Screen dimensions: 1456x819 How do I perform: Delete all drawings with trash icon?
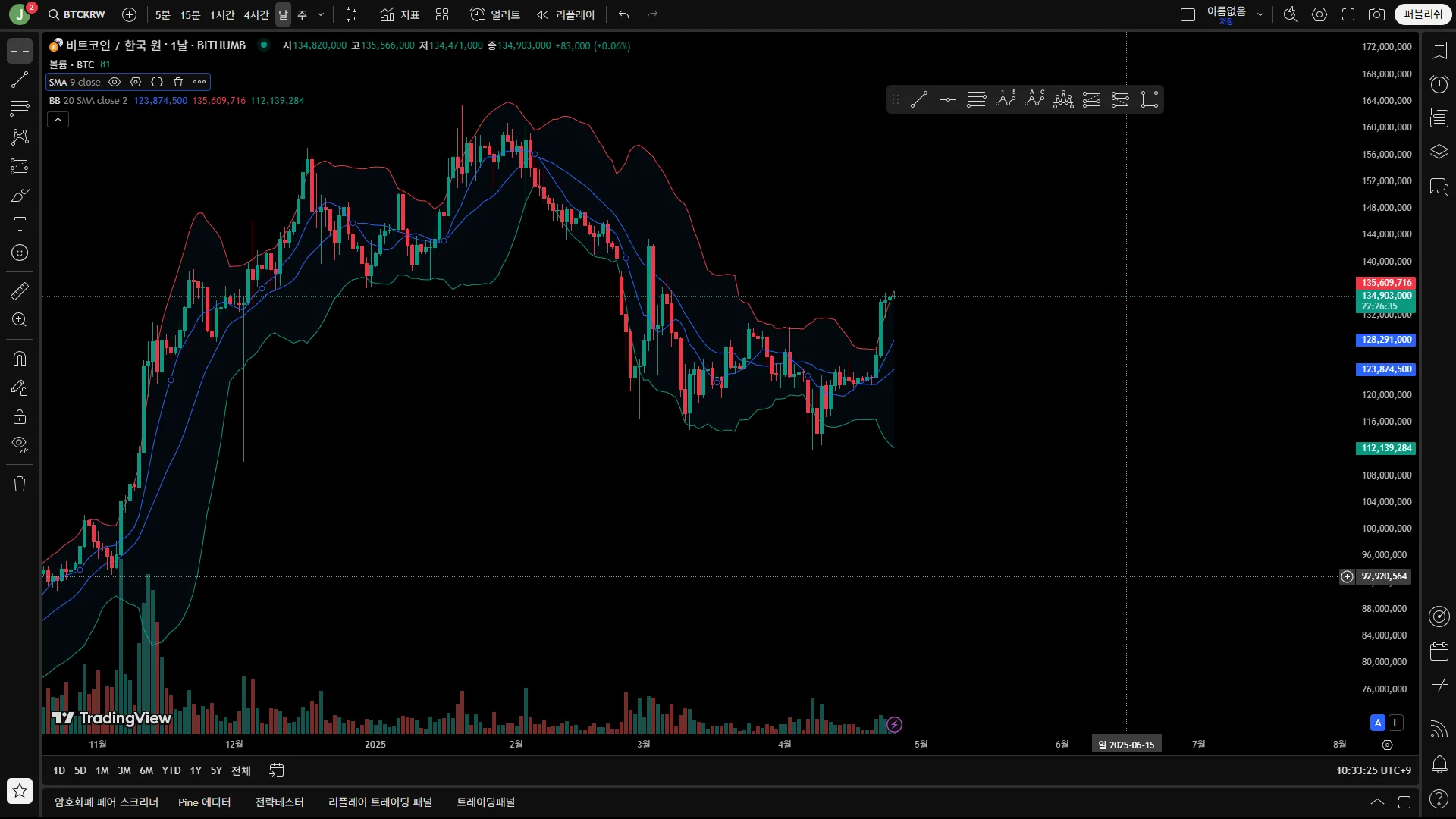[20, 484]
